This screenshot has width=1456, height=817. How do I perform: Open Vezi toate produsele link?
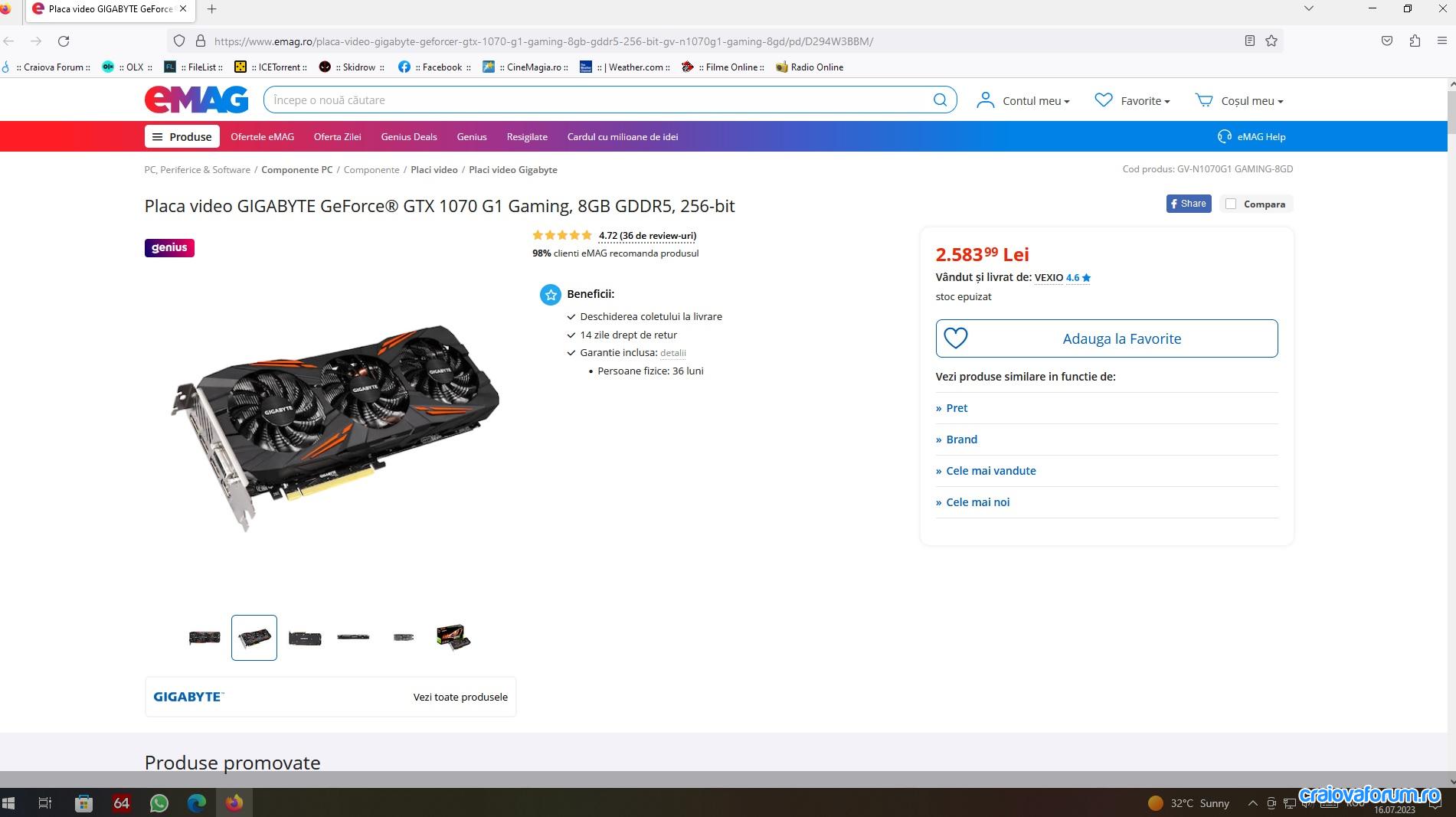tap(460, 697)
